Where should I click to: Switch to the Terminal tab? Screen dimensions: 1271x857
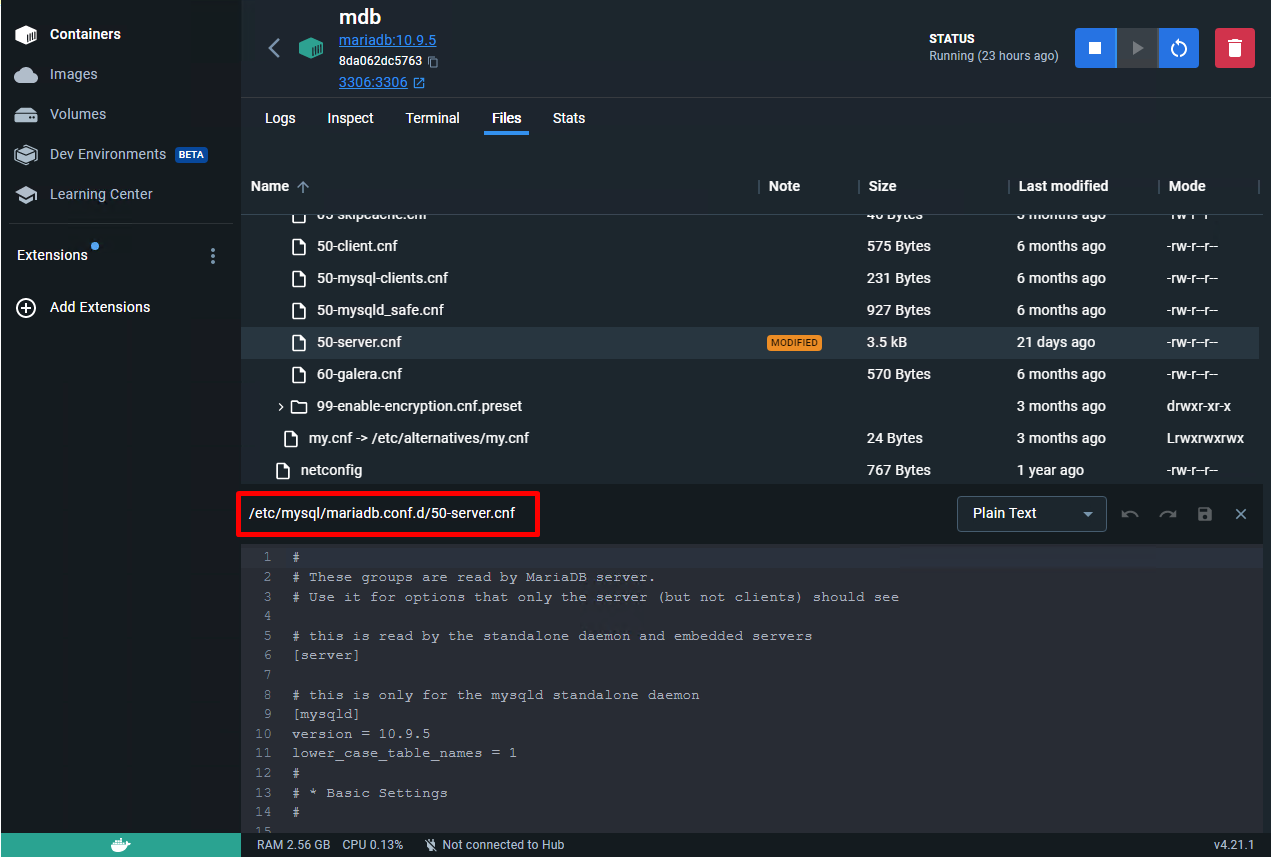click(x=433, y=118)
